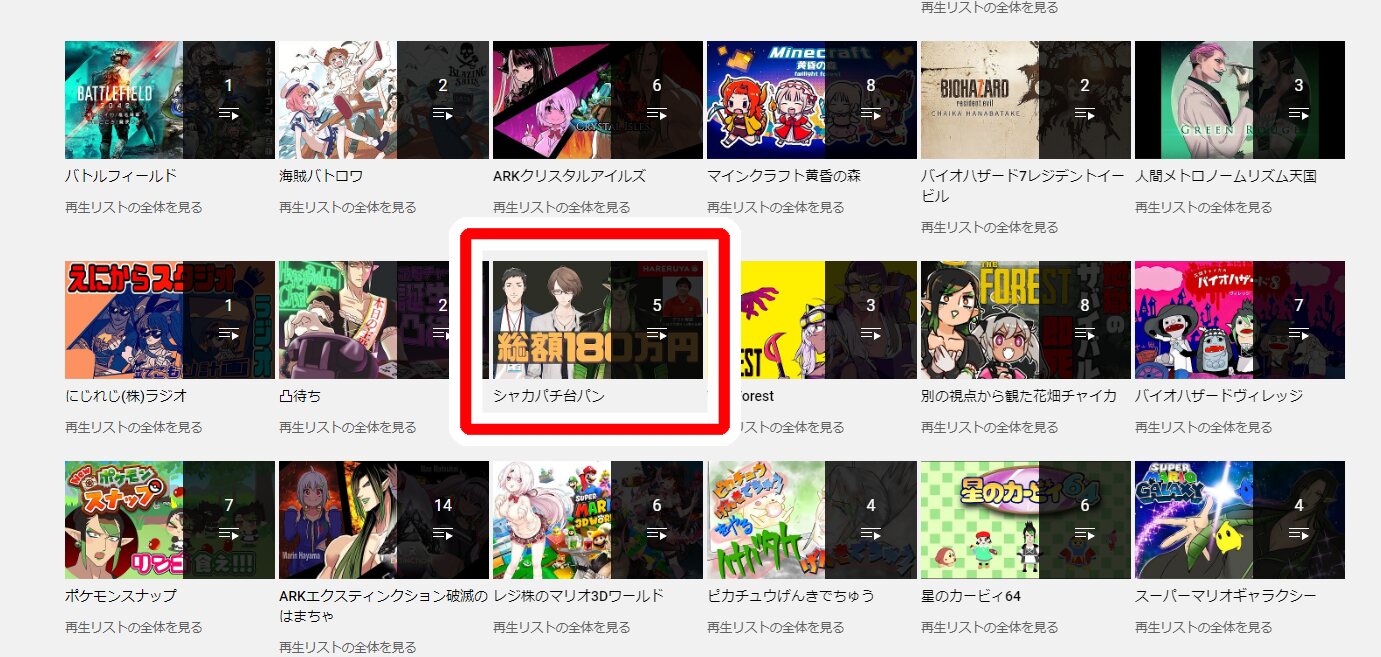Click 再生リストの全体を見る under スーパーマリオギャラクシー
This screenshot has height=657, width=1381.
click(1204, 627)
